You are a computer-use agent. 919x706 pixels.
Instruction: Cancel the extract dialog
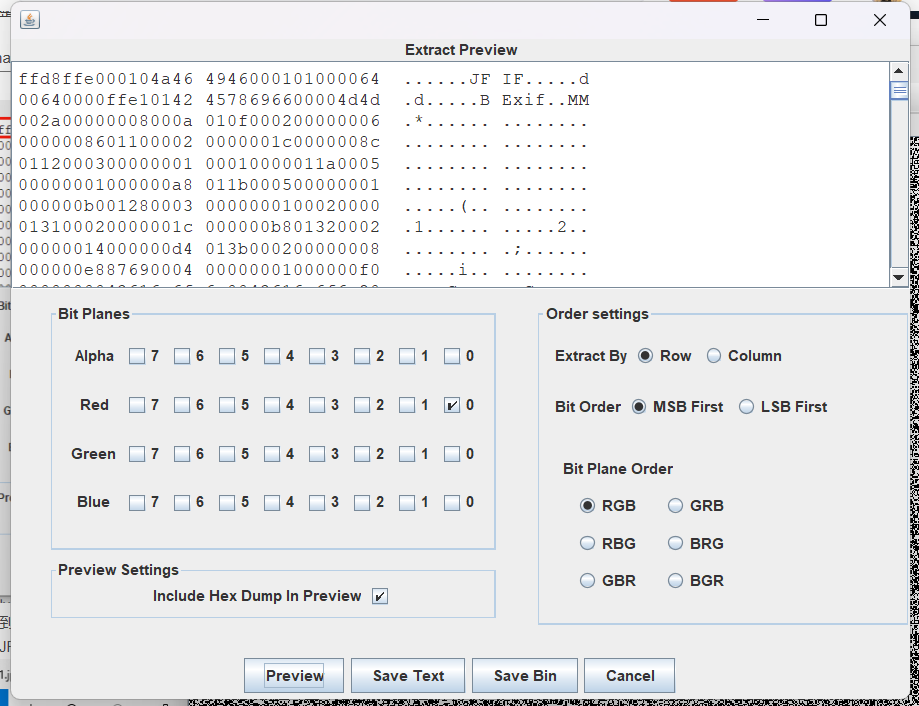(x=630, y=676)
